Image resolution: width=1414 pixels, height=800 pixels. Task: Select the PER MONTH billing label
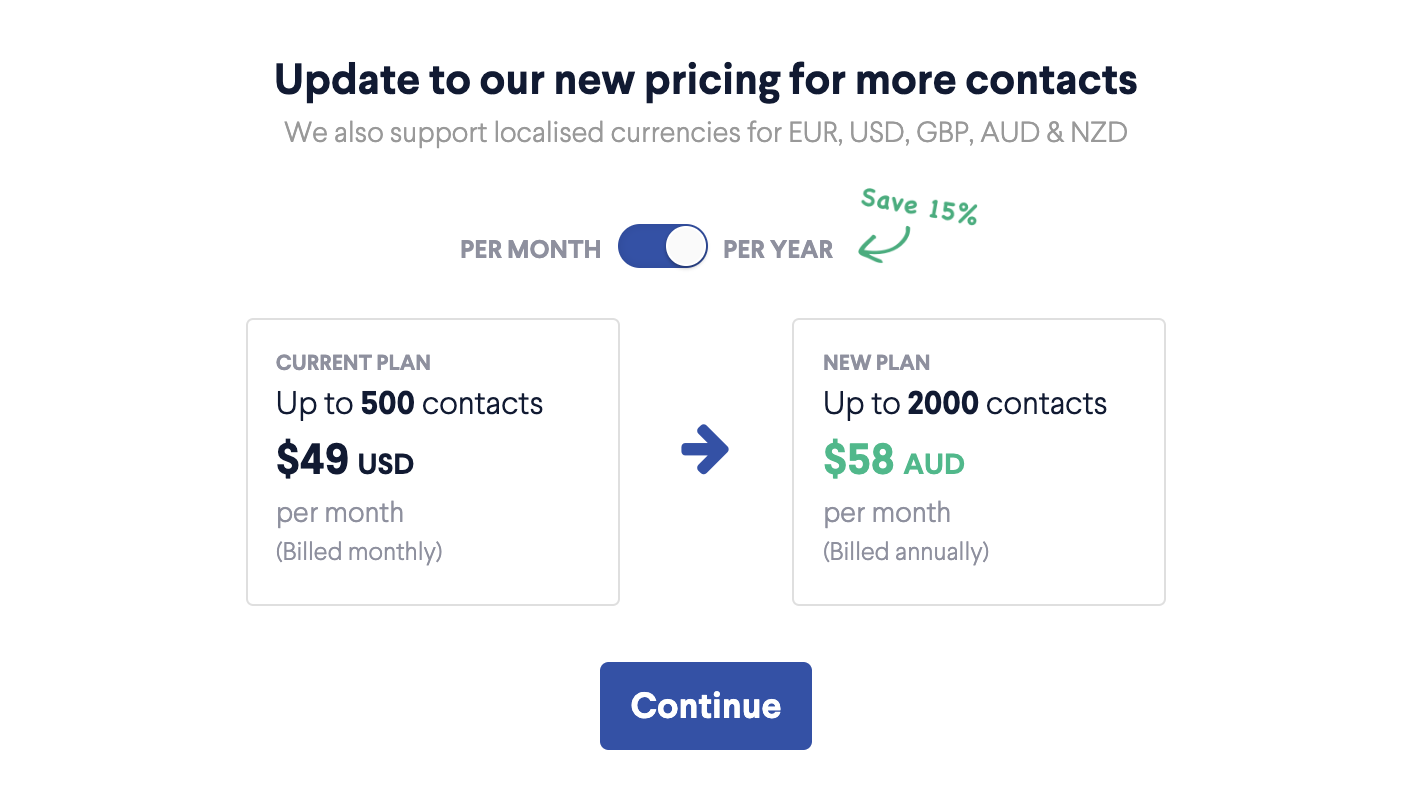click(530, 249)
